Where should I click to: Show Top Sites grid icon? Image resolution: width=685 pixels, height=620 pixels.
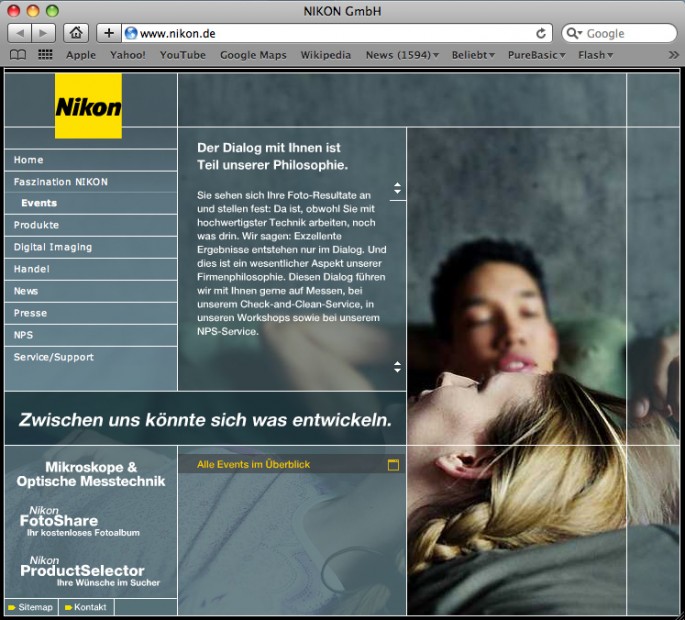(x=45, y=55)
